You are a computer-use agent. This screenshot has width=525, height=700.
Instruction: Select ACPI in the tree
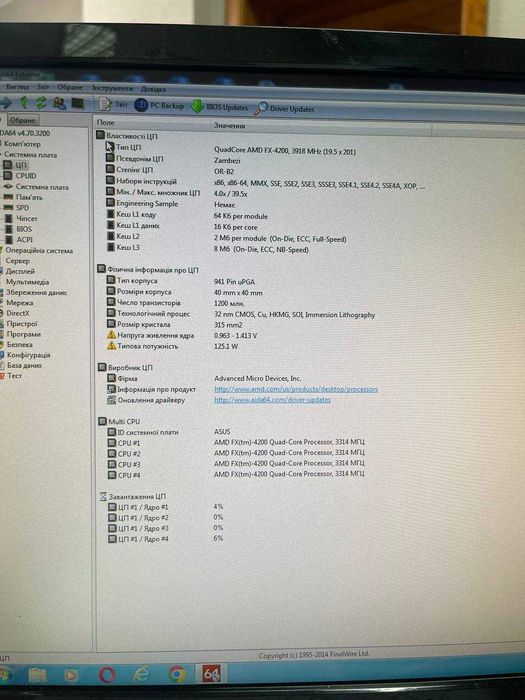click(x=25, y=240)
